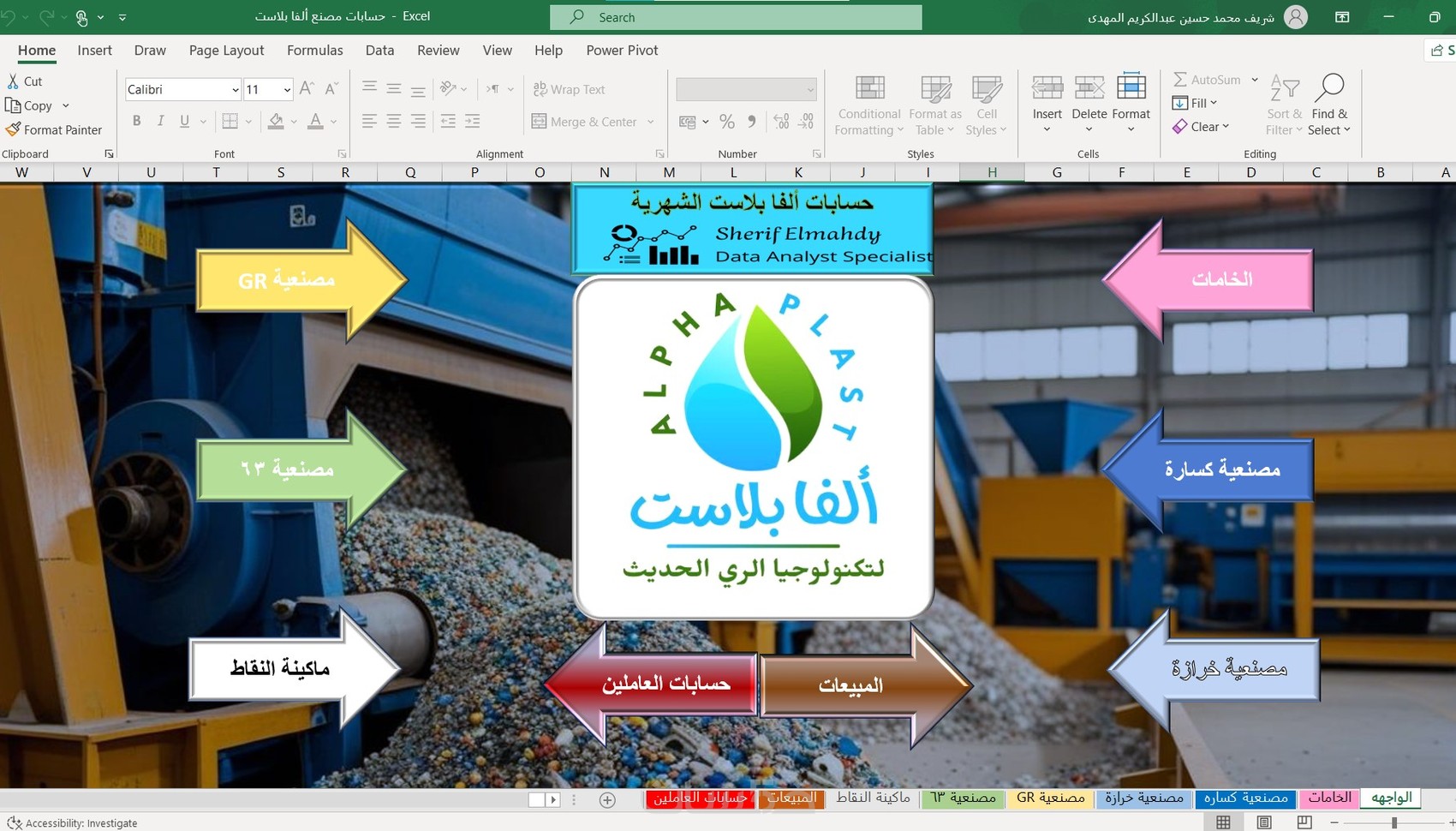The width and height of the screenshot is (1456, 831).
Task: Decrease font size with the smaller A
Action: (x=331, y=89)
